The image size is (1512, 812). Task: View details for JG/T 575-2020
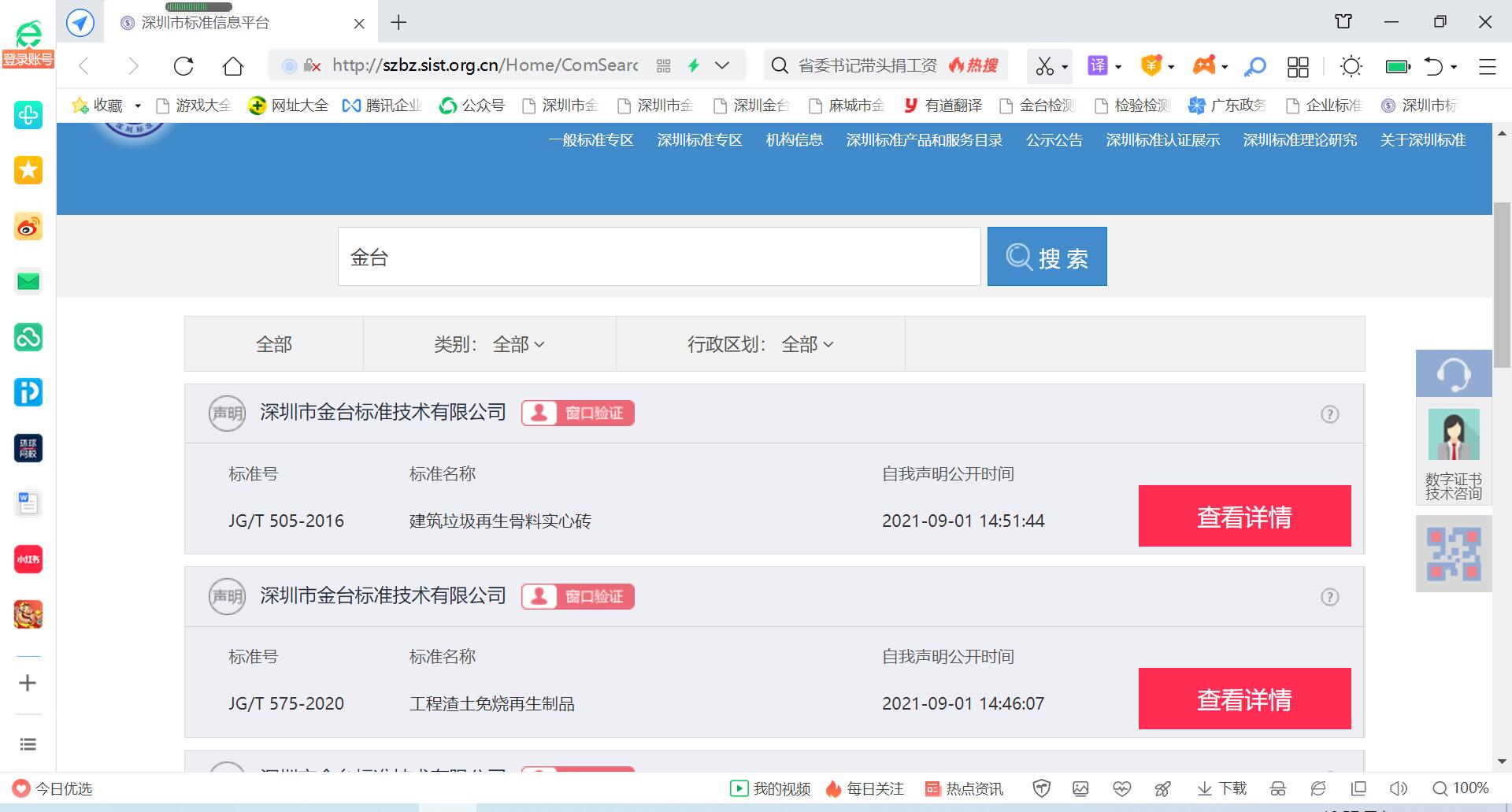pos(1245,699)
